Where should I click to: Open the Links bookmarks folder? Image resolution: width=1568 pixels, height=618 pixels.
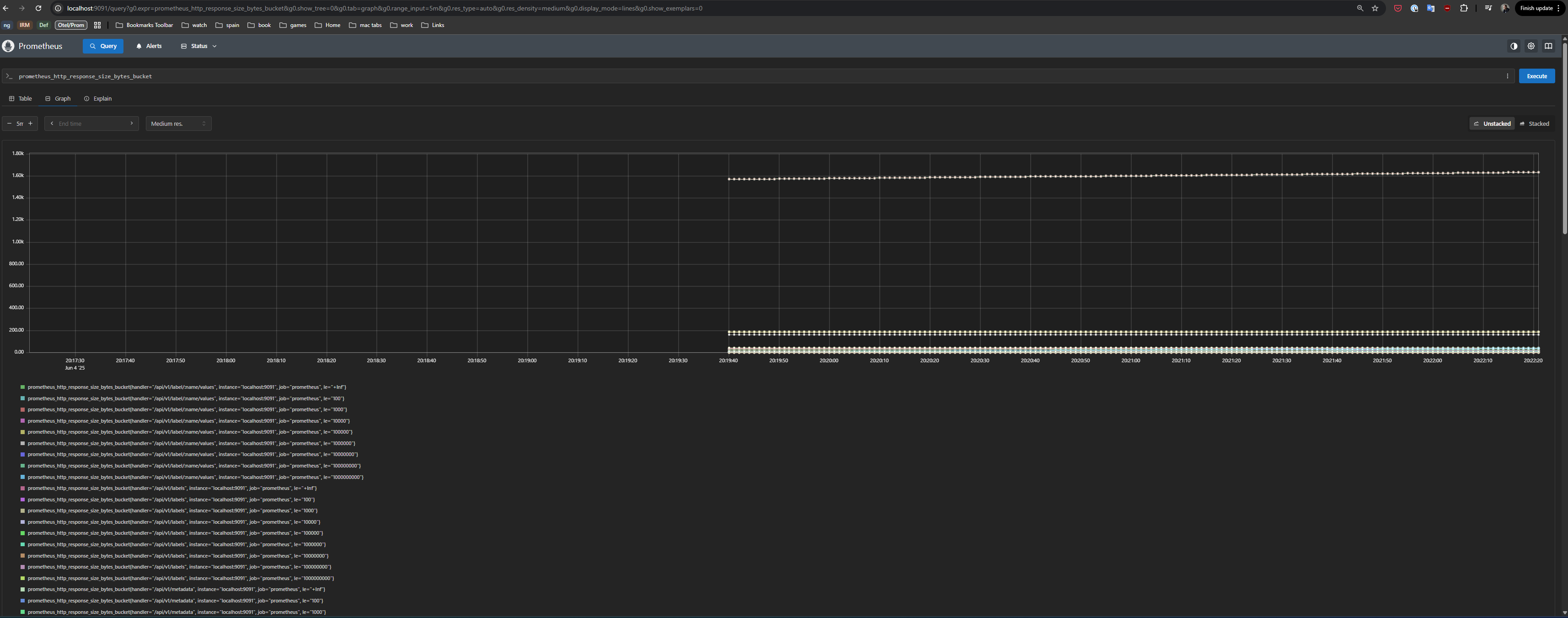[x=433, y=25]
